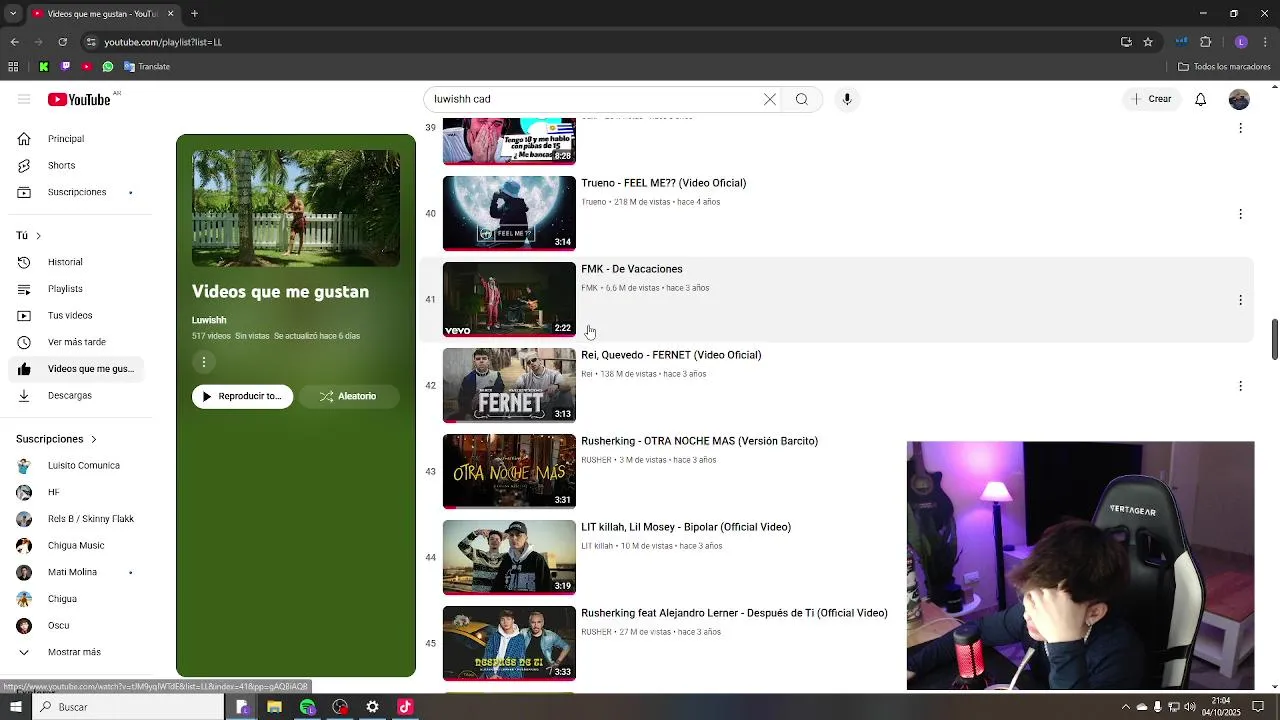
Task: Open Playlists in the sidebar
Action: [76, 289]
